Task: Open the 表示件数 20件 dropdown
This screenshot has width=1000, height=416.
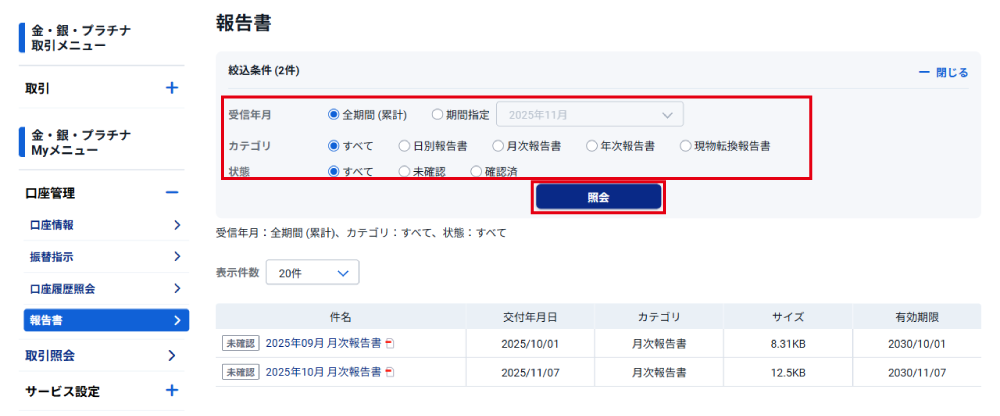Action: coord(312,272)
